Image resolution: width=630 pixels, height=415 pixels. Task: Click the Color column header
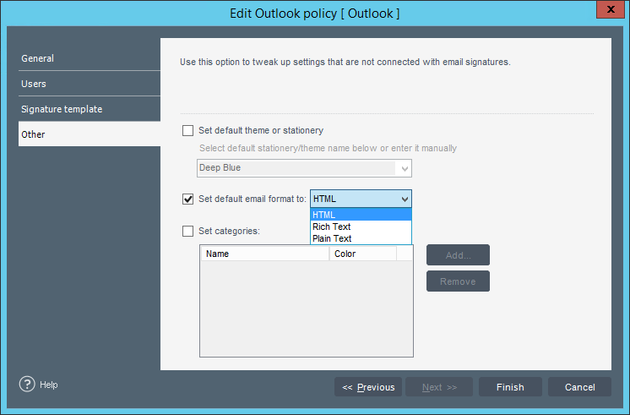363,253
